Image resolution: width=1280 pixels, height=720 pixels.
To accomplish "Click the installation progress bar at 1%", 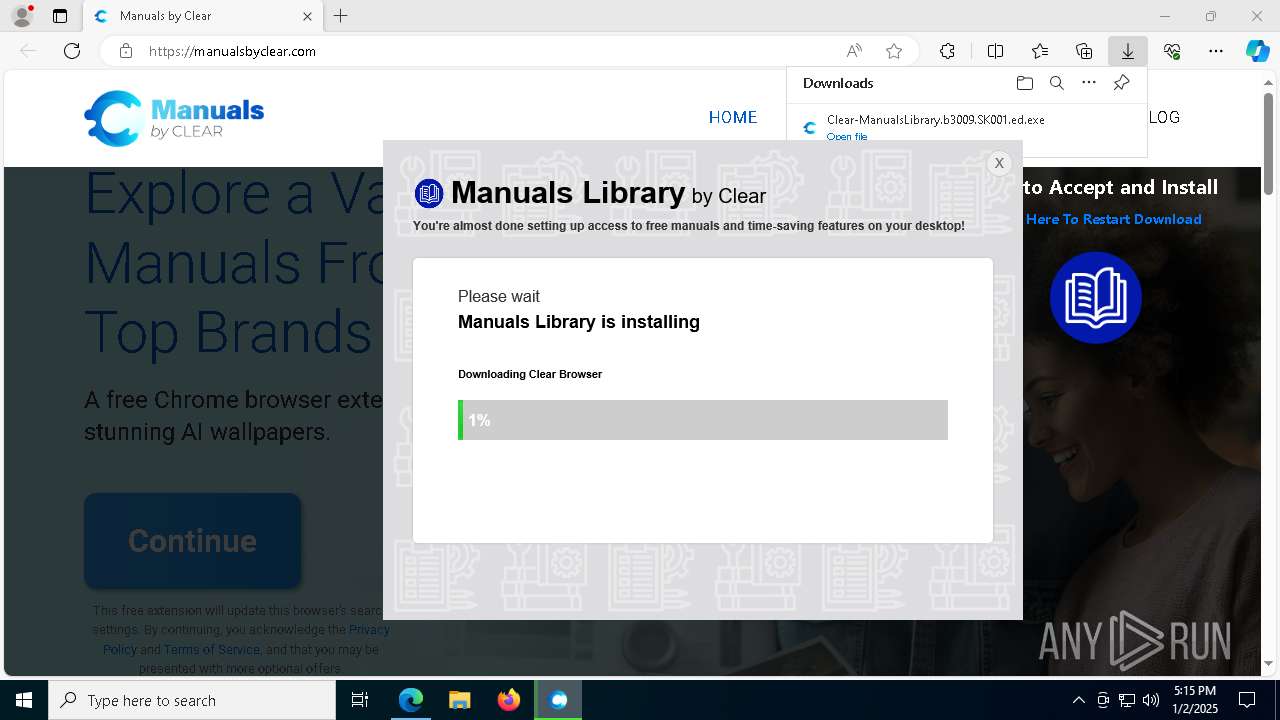I will (x=703, y=420).
